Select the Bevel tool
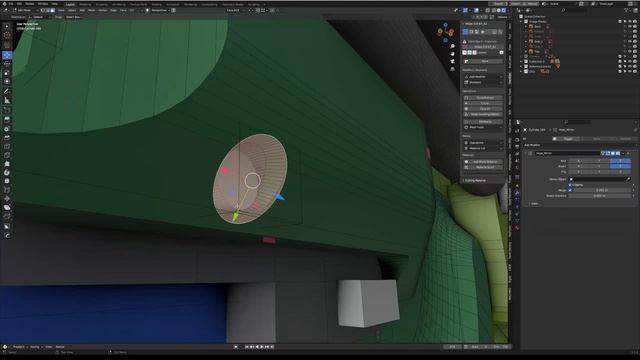The image size is (640, 360). click(7, 138)
